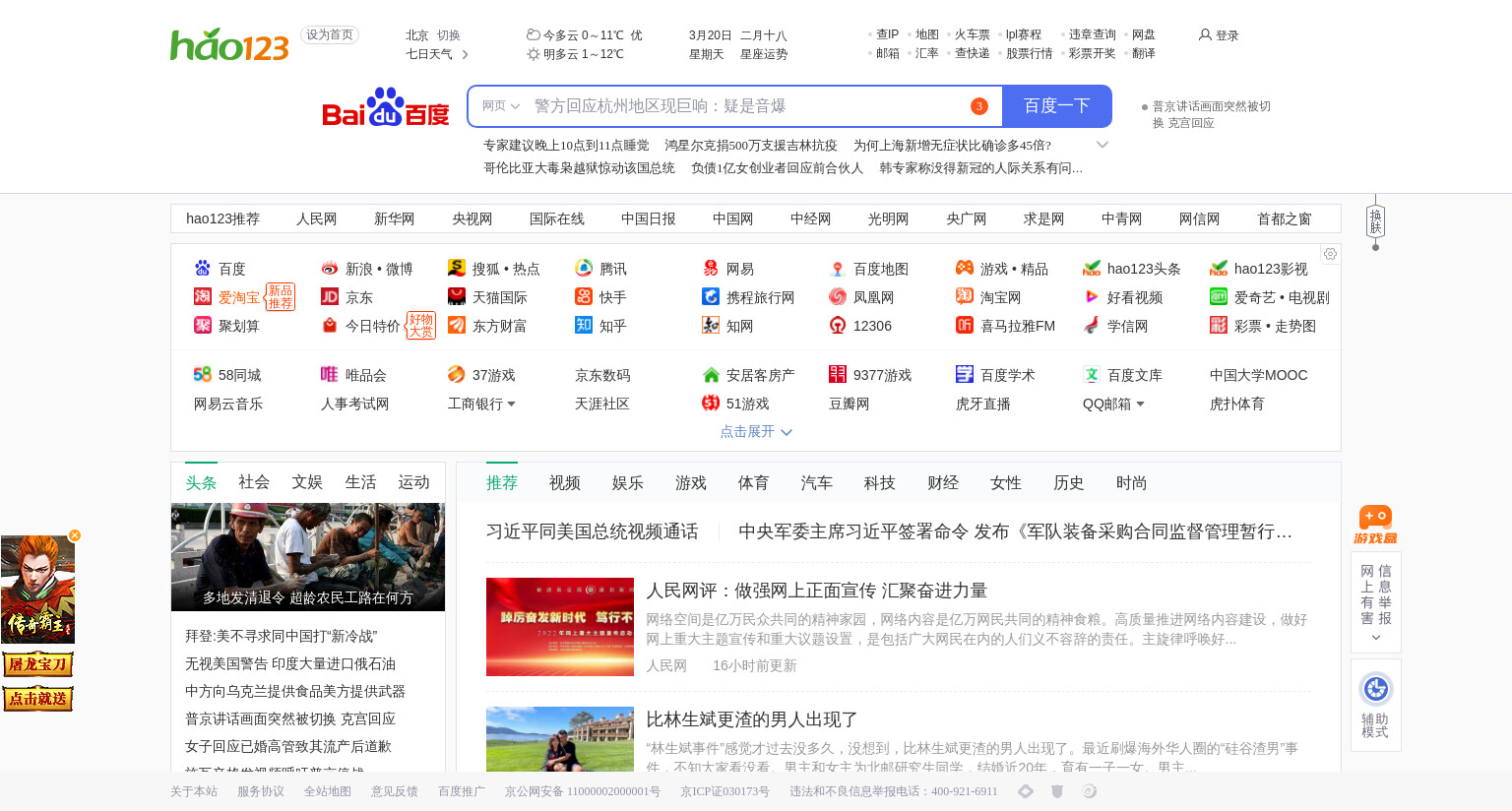Open the 工商银行 dropdown arrow

511,405
